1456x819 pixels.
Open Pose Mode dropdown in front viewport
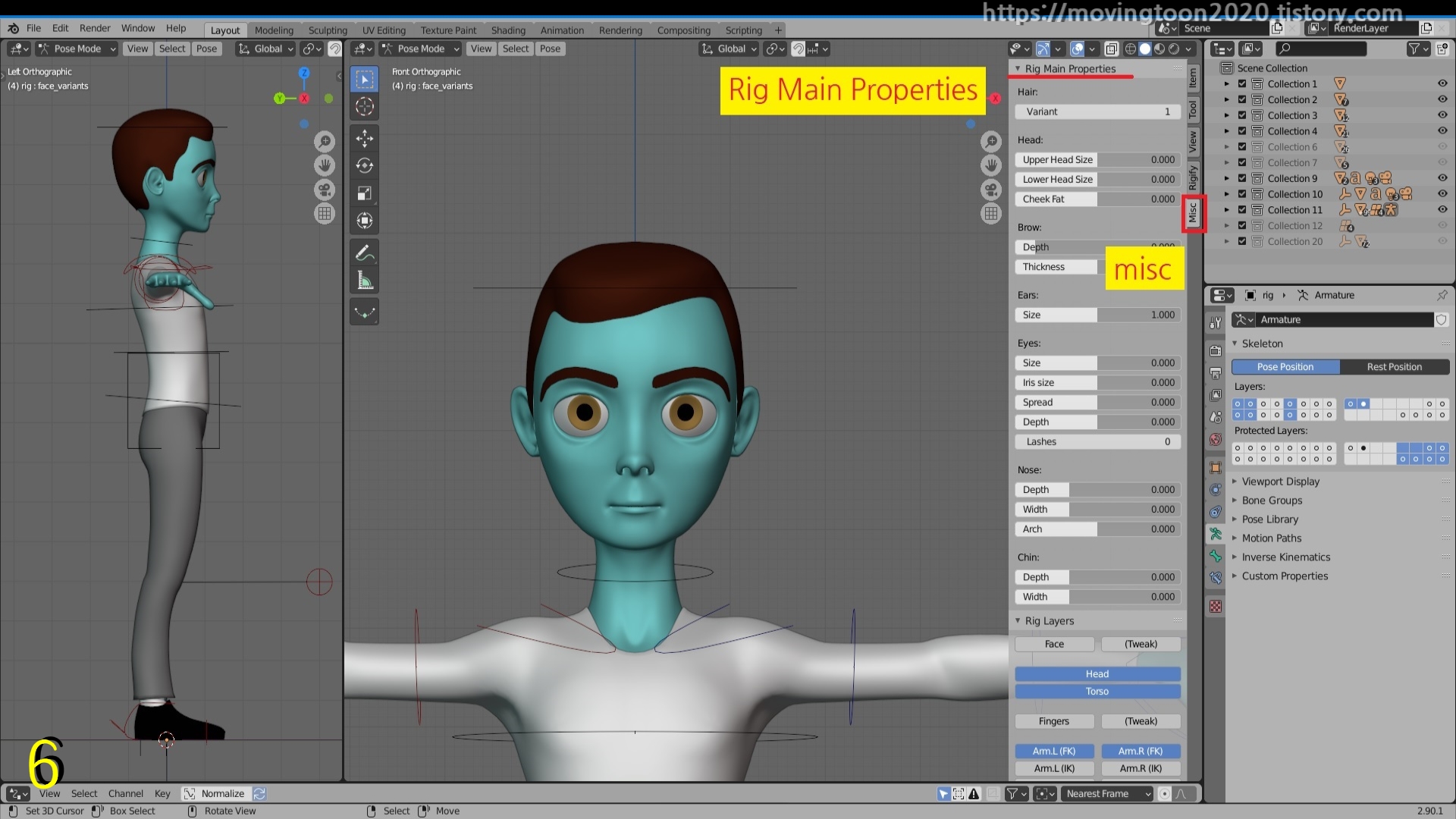[x=421, y=49]
